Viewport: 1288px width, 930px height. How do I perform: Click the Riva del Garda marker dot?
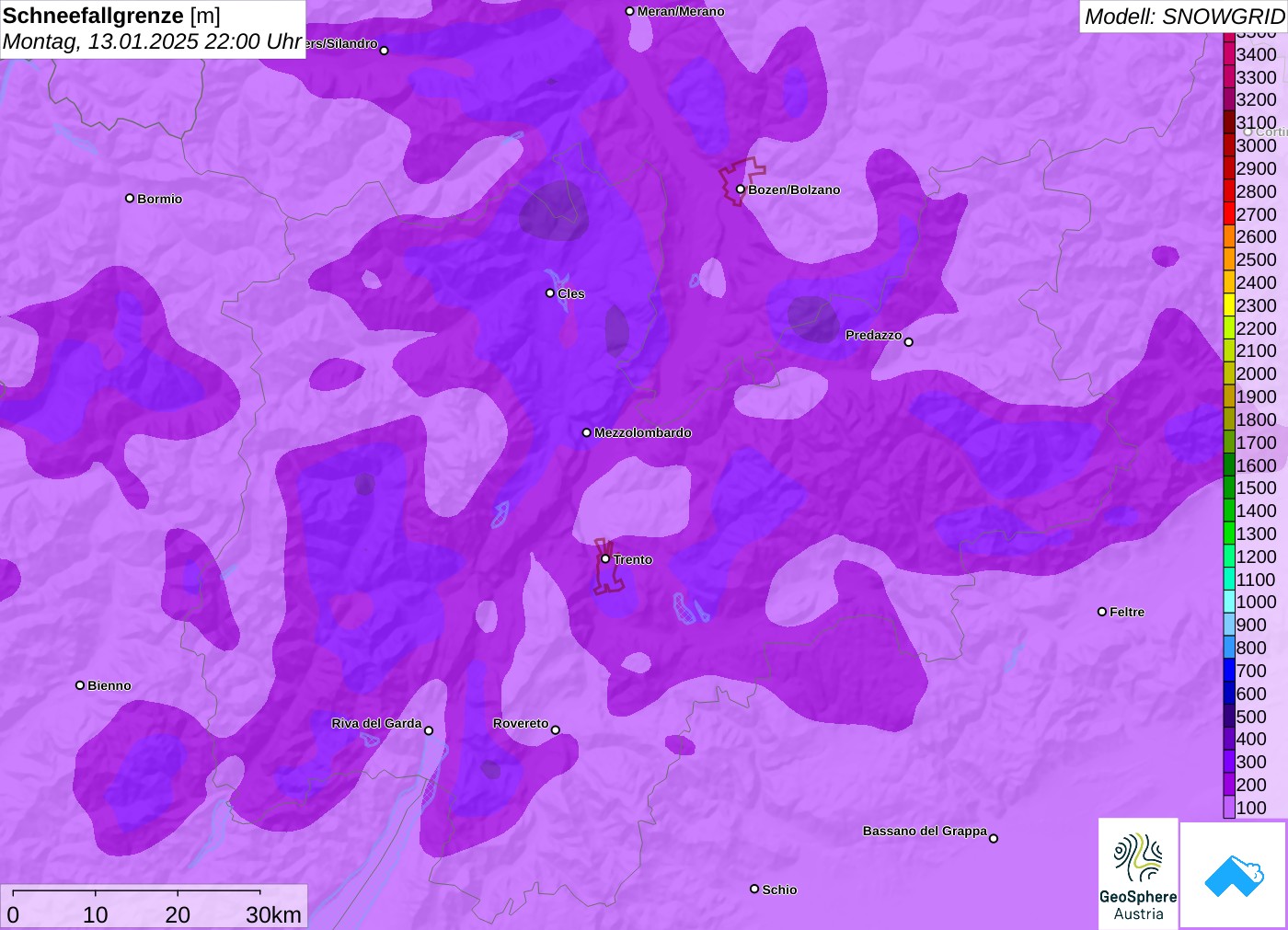[429, 730]
